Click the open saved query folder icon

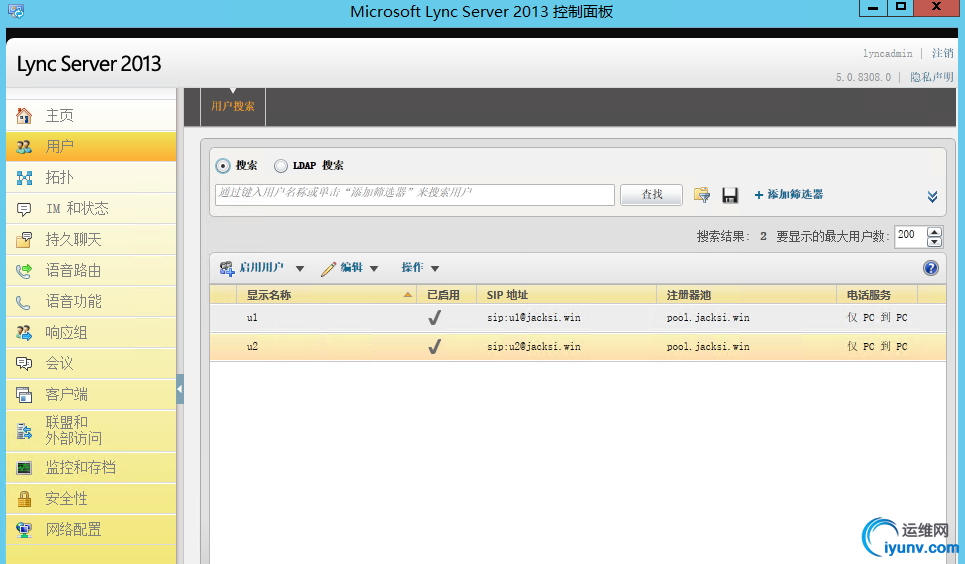click(702, 195)
